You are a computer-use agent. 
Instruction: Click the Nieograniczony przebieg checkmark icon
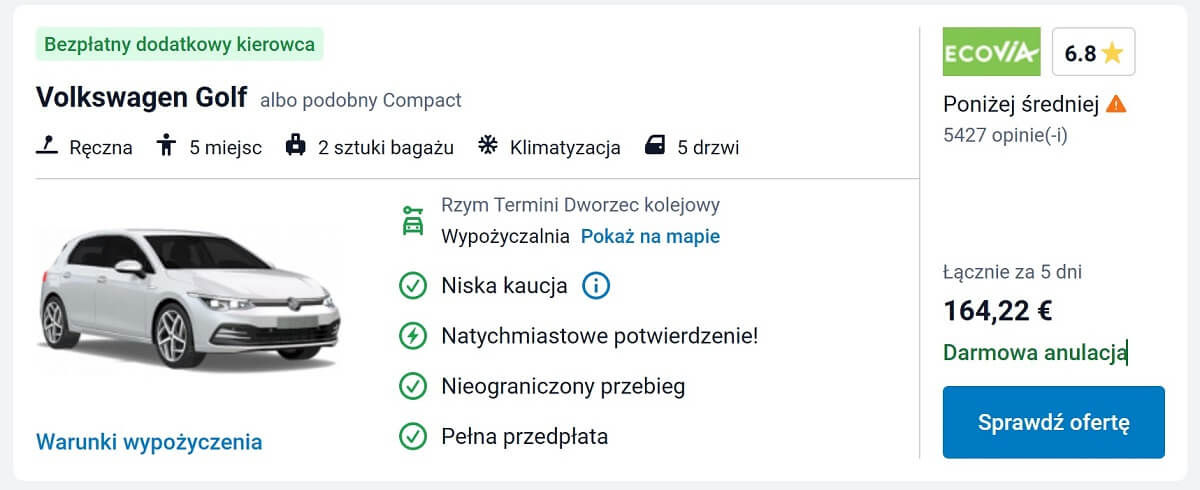pos(412,386)
